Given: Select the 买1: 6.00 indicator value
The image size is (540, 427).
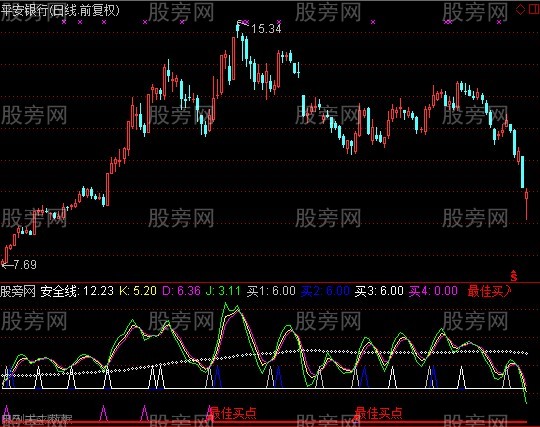Looking at the screenshot, I should pos(271,291).
